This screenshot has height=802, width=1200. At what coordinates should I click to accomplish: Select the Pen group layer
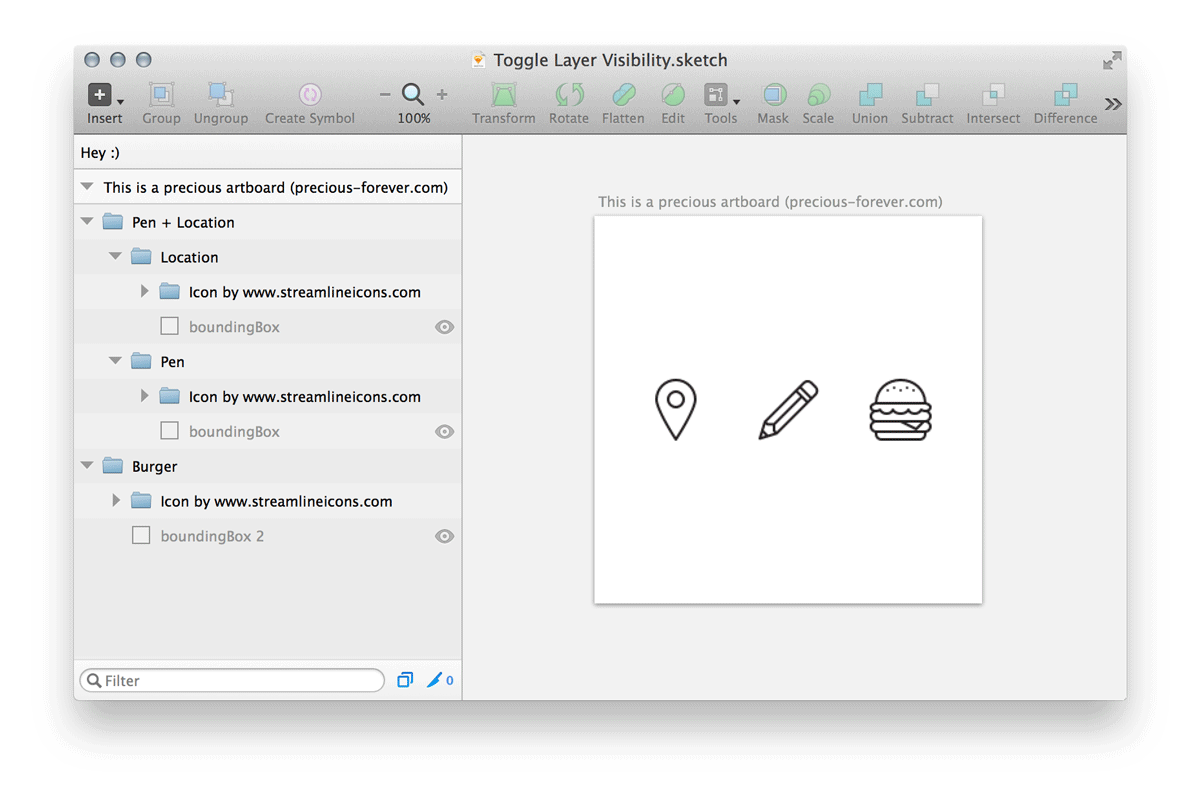[x=172, y=362]
